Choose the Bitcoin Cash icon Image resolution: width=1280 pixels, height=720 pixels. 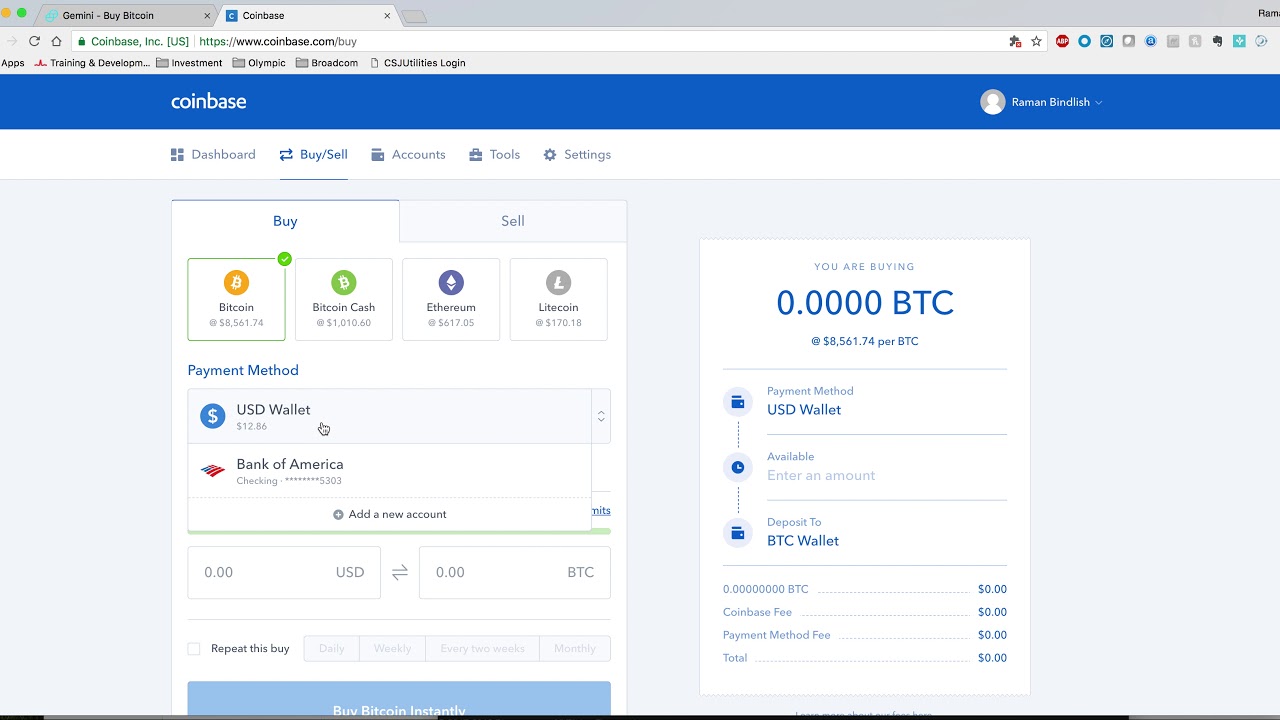click(343, 283)
